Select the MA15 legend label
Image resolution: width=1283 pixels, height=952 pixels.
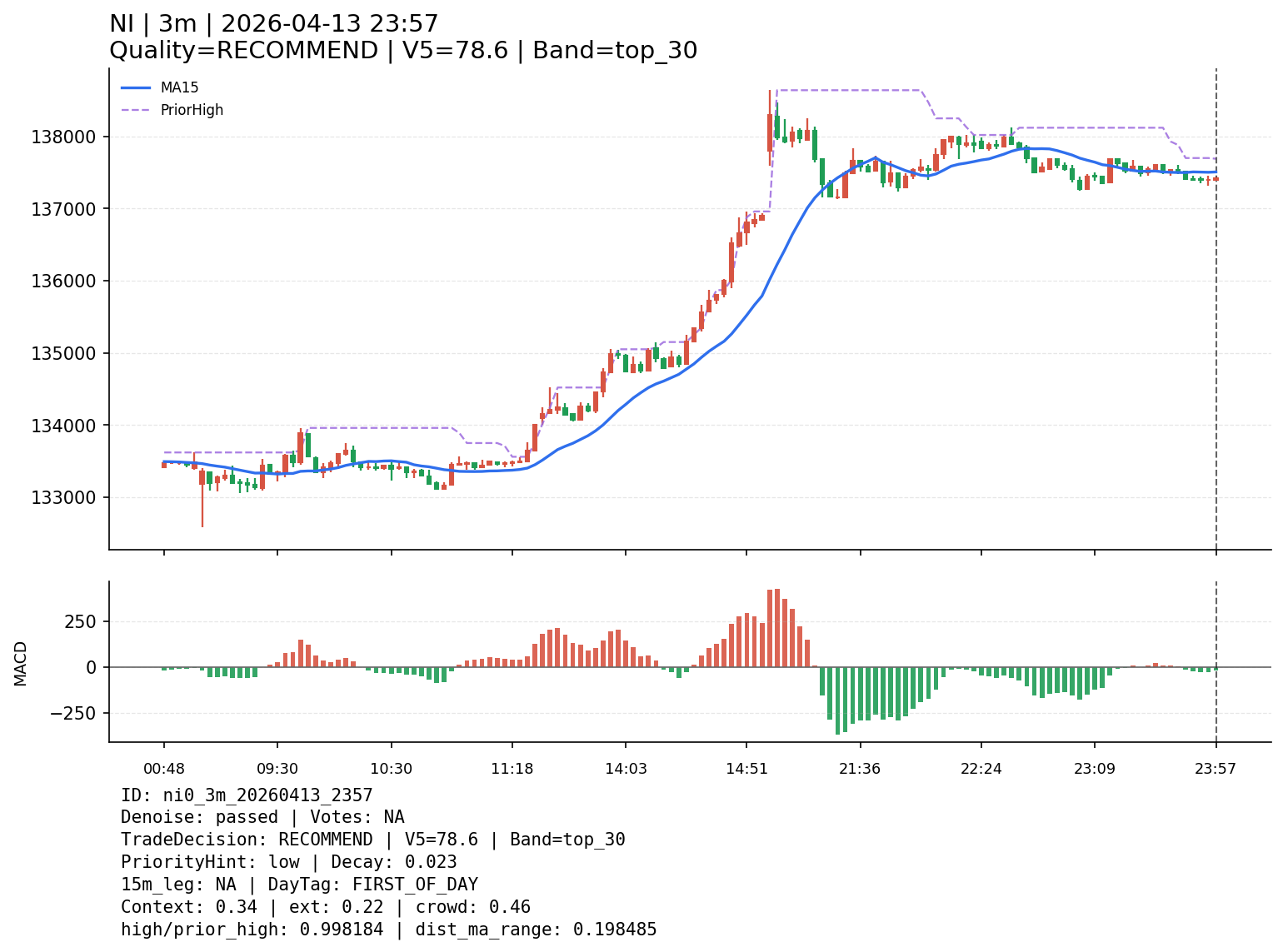pos(179,87)
